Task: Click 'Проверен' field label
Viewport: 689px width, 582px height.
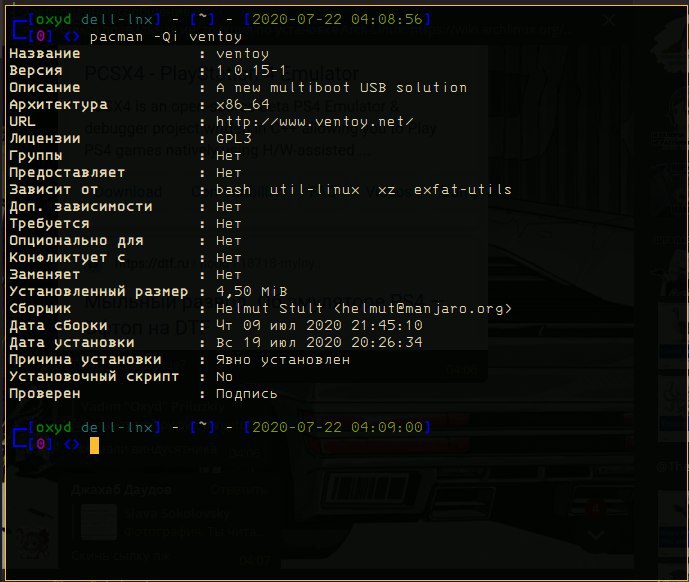Action: [45, 394]
